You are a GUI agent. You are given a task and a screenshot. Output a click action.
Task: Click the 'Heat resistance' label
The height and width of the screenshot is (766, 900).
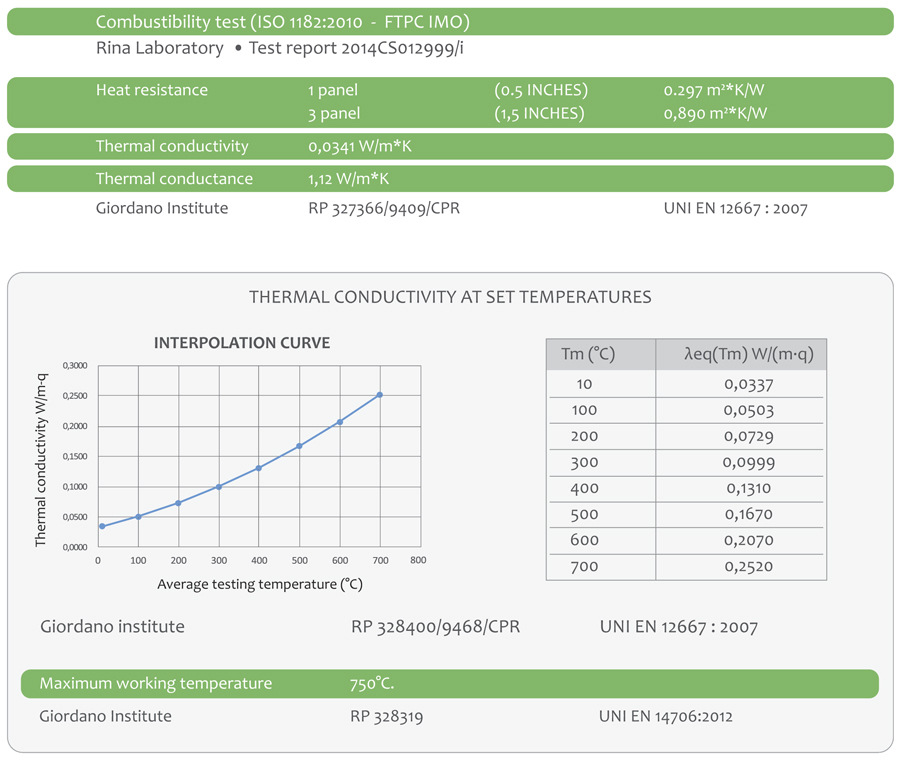coord(152,90)
